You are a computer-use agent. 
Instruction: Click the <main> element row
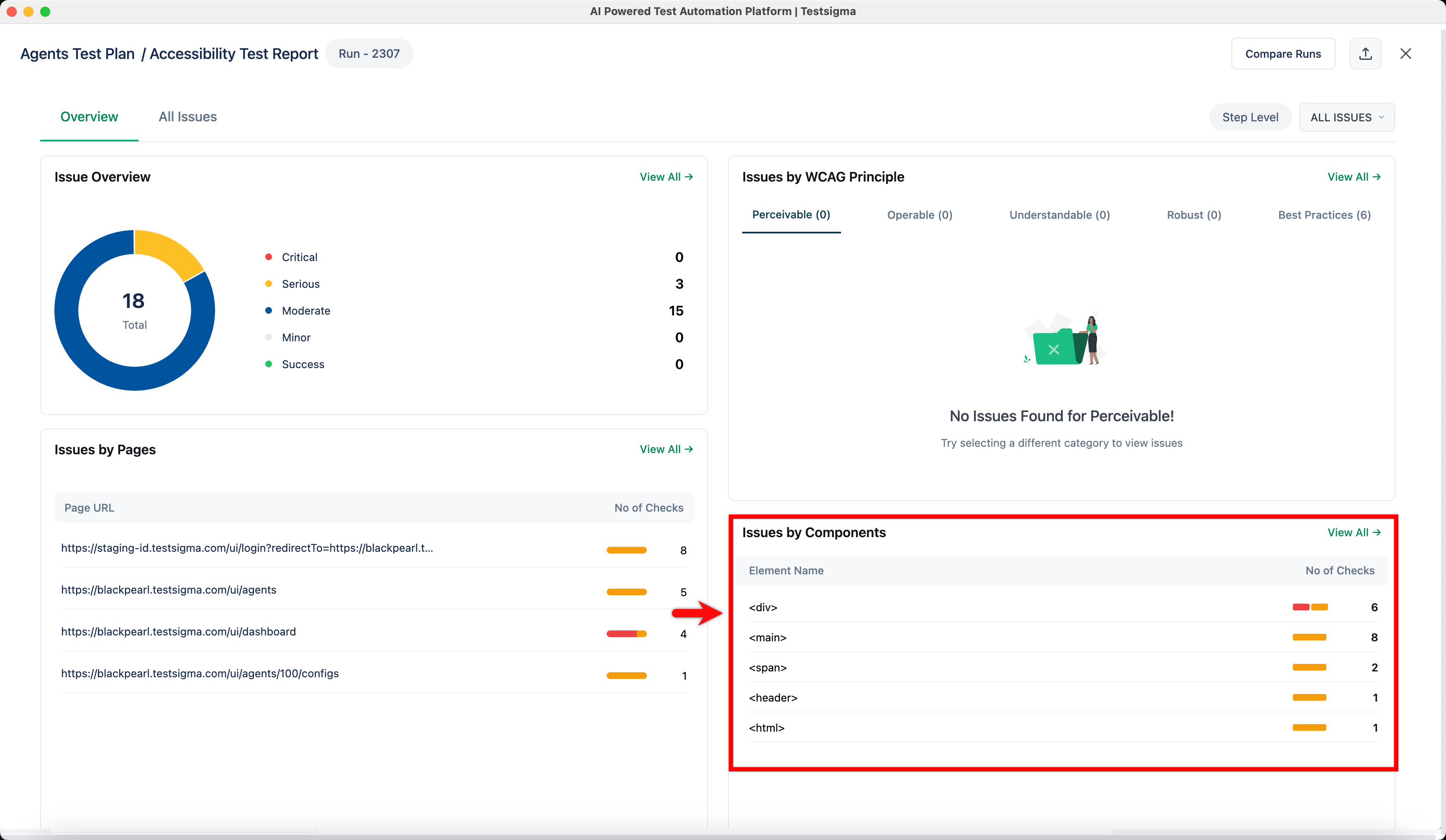point(768,638)
